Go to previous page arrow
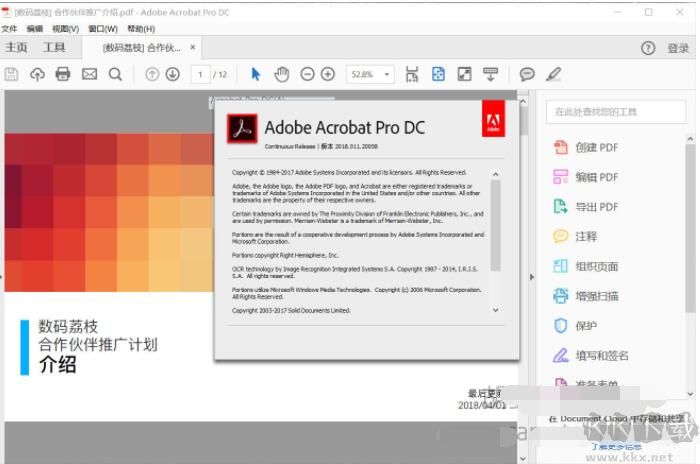The height and width of the screenshot is (464, 700). (x=152, y=74)
